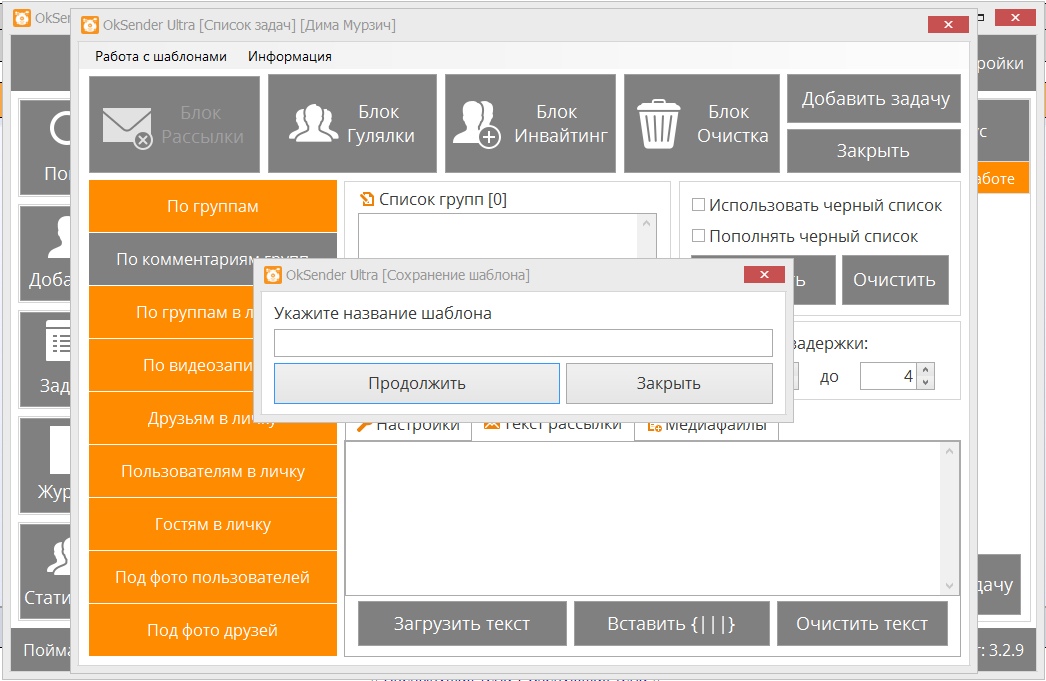Screen dimensions: 1046x681
Task: Open the Работа с шаблонами menu
Action: pos(161,57)
